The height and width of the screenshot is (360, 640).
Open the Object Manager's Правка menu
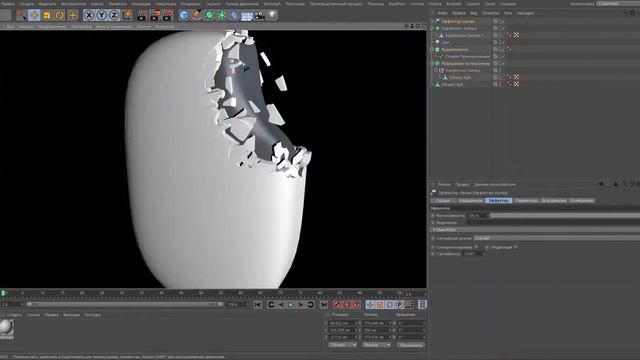(x=458, y=13)
